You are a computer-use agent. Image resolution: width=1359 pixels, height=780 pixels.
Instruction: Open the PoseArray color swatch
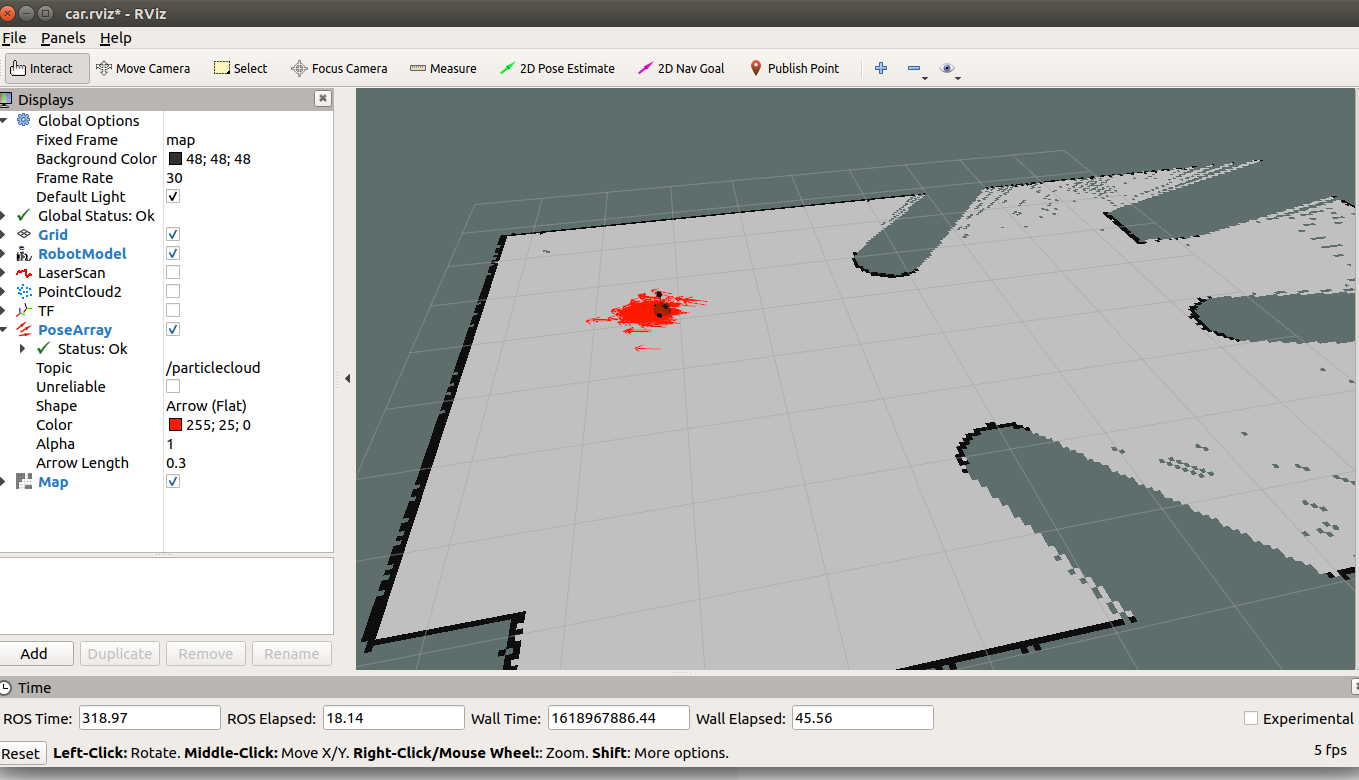pyautogui.click(x=173, y=424)
